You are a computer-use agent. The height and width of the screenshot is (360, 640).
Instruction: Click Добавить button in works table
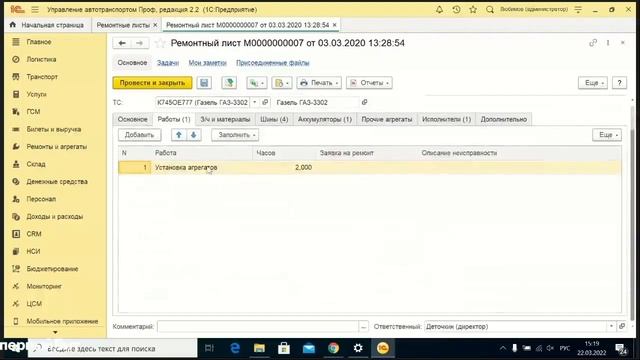[x=140, y=135]
